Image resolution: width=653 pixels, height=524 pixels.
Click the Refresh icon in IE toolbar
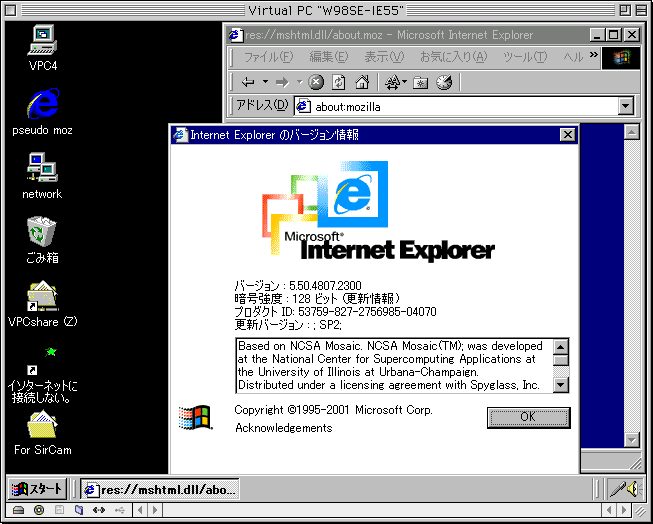pos(339,82)
